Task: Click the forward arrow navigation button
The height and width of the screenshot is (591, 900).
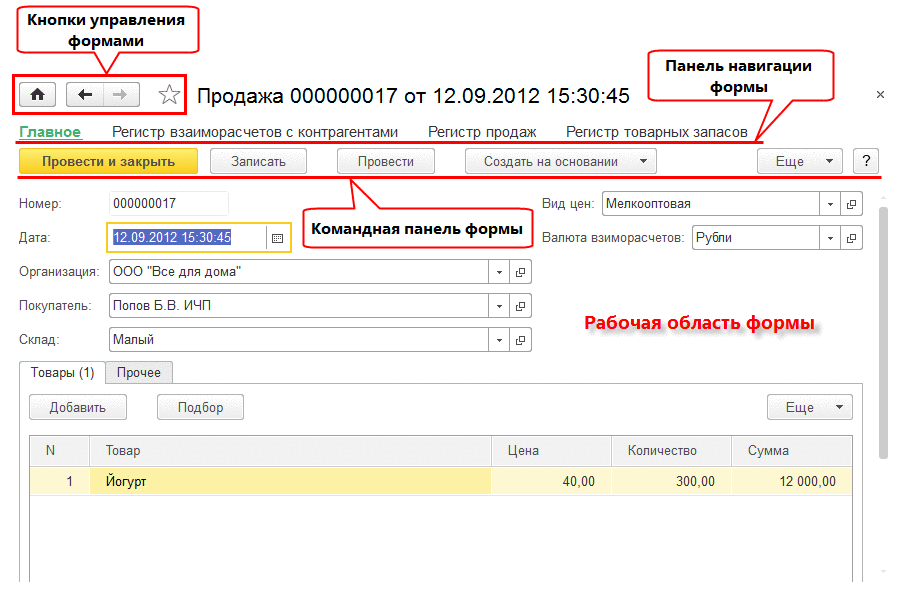Action: [x=121, y=95]
